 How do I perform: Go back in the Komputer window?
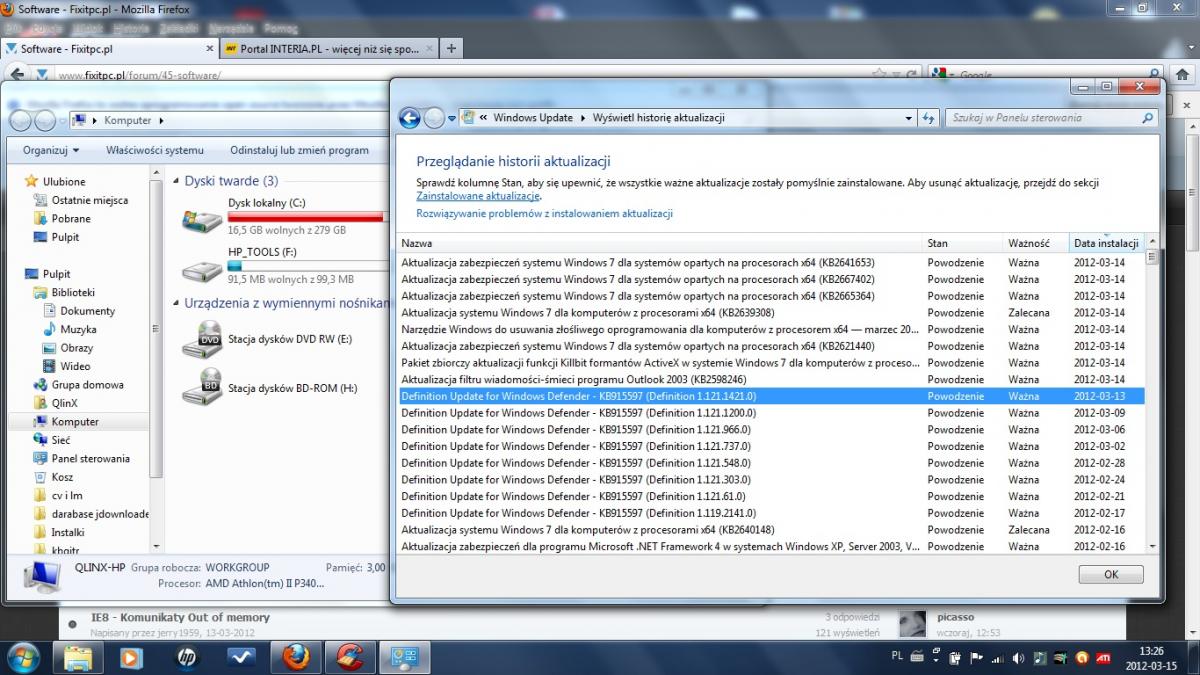coord(20,120)
